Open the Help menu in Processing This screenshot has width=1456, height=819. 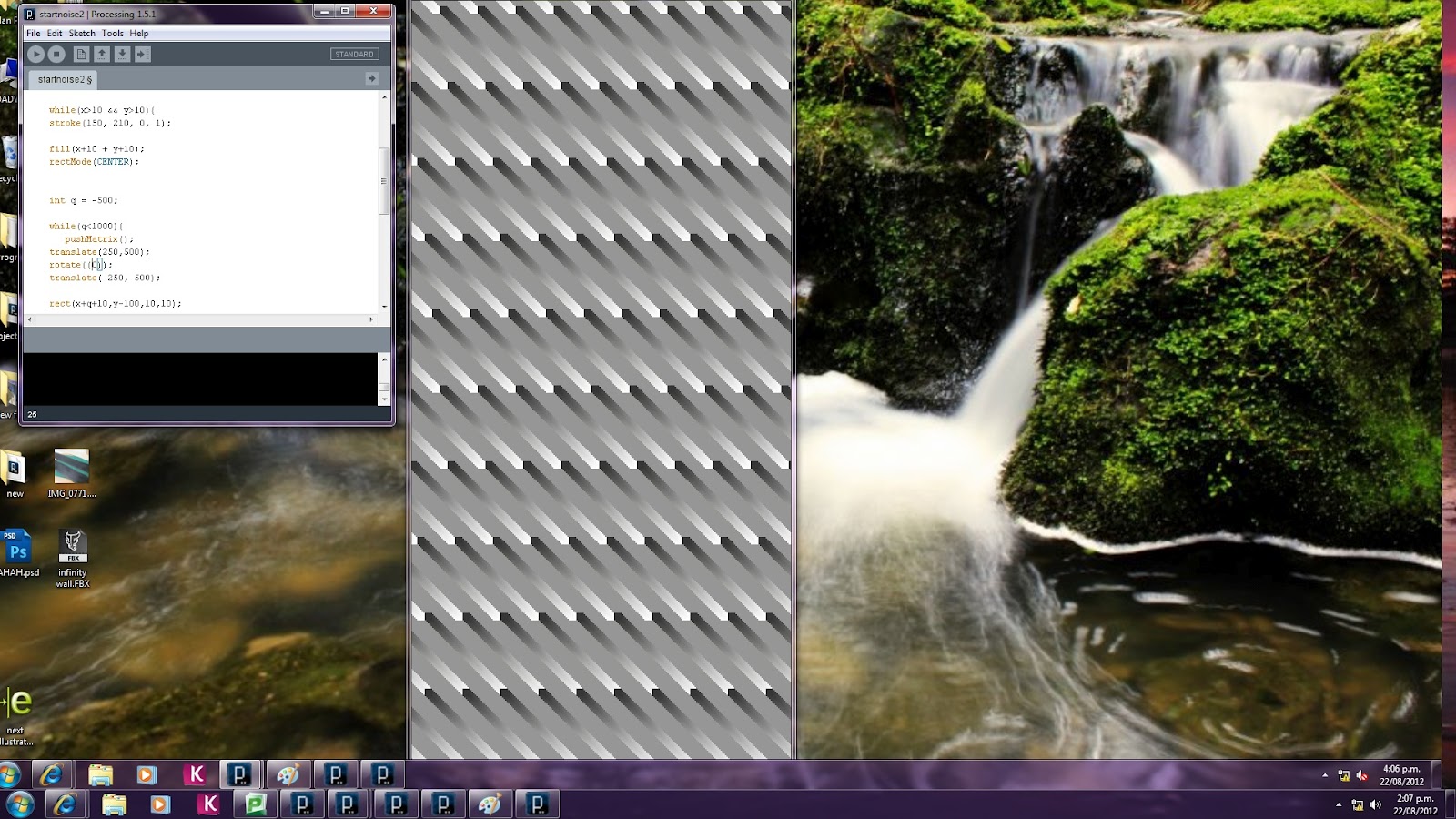pos(138,33)
